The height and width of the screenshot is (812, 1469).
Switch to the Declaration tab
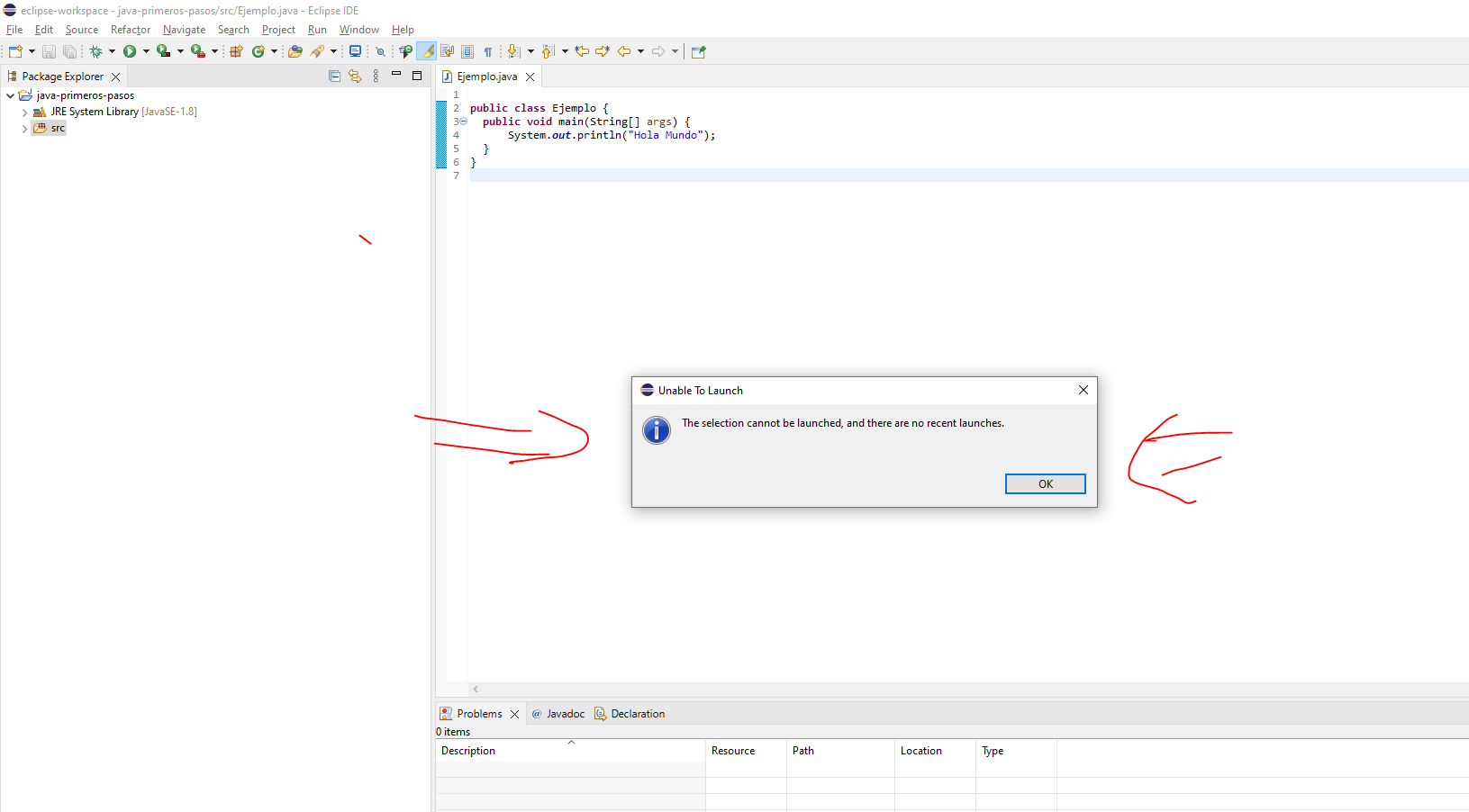630,714
